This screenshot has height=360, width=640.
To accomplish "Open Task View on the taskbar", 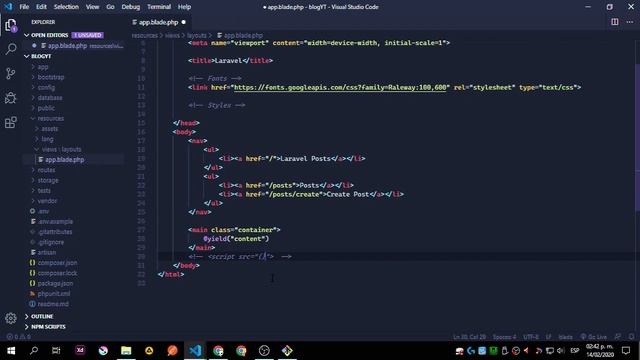I will [x=56, y=351].
